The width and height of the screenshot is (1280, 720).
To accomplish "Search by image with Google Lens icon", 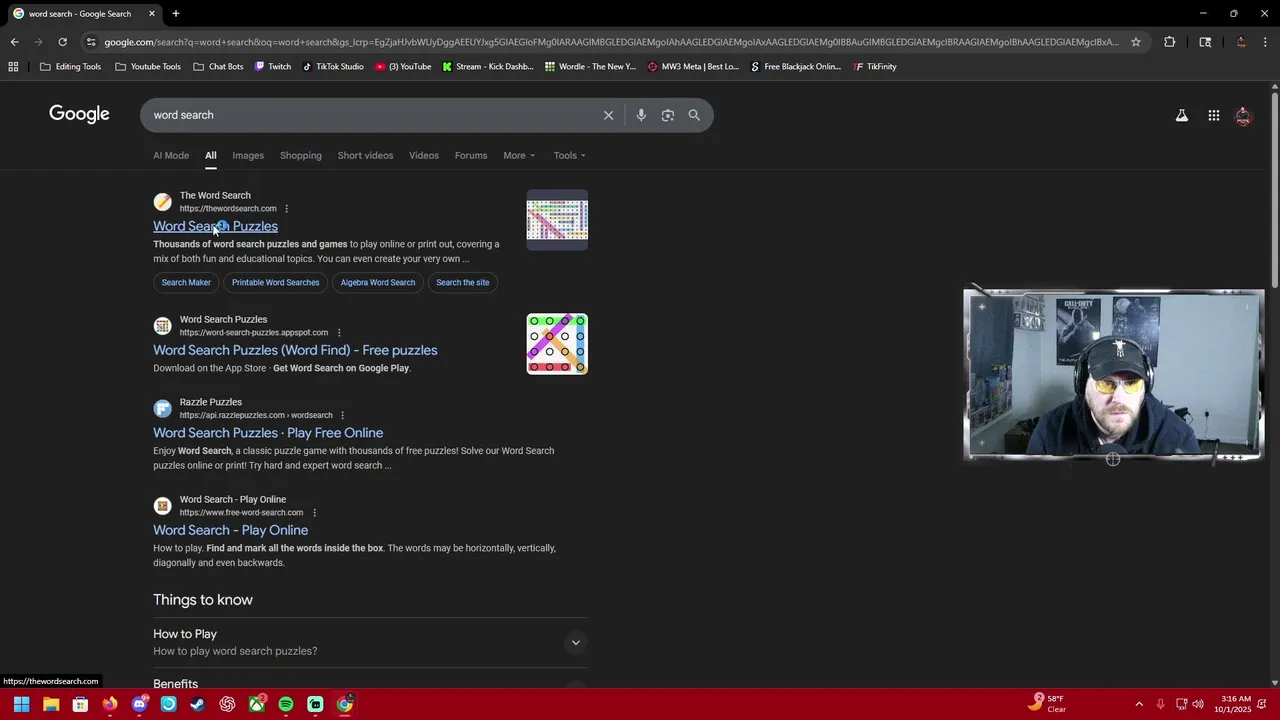I will pos(668,115).
